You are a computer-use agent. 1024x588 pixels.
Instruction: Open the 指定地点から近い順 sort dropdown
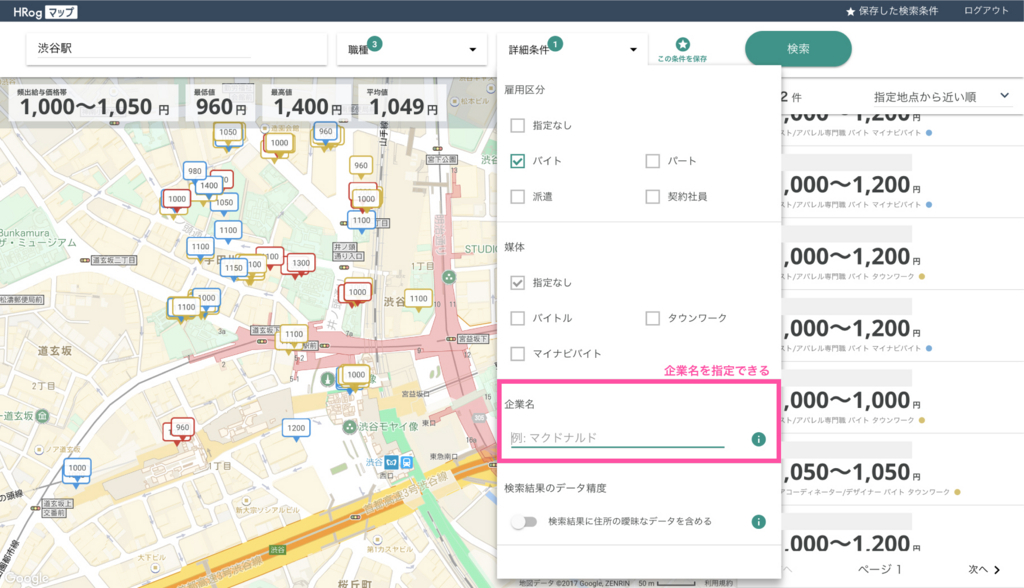942,97
